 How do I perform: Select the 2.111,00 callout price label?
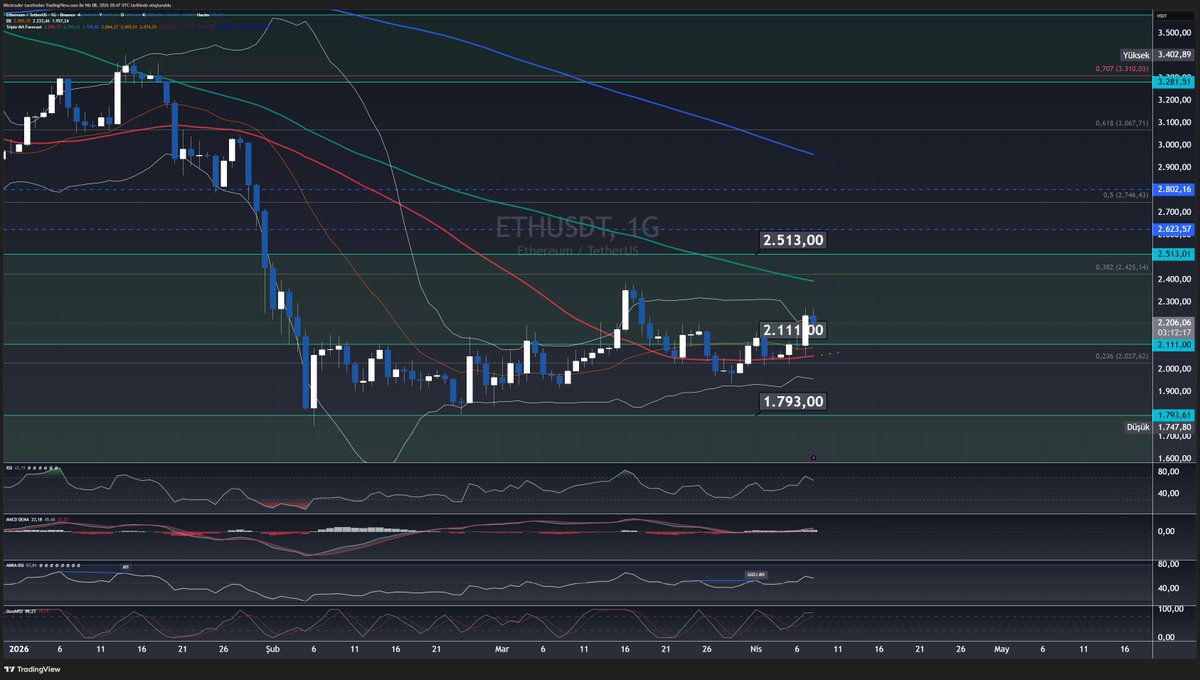click(793, 330)
